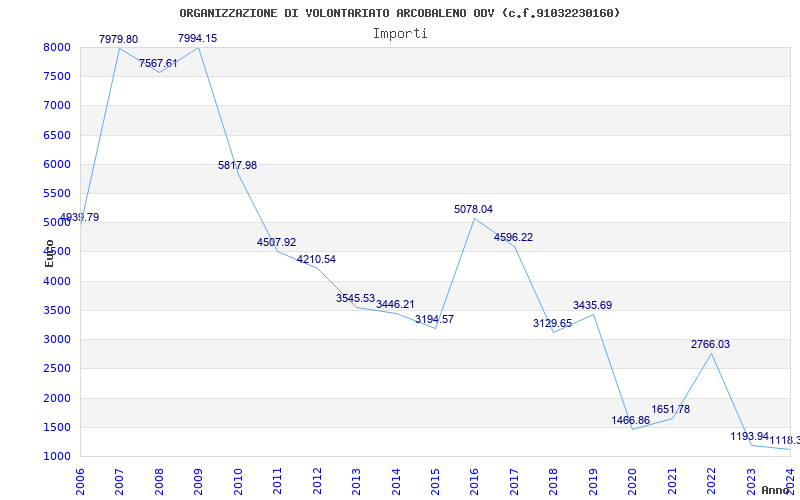This screenshot has height=500, width=800.
Task: Click the 5817.98 data label
Action: tap(237, 165)
